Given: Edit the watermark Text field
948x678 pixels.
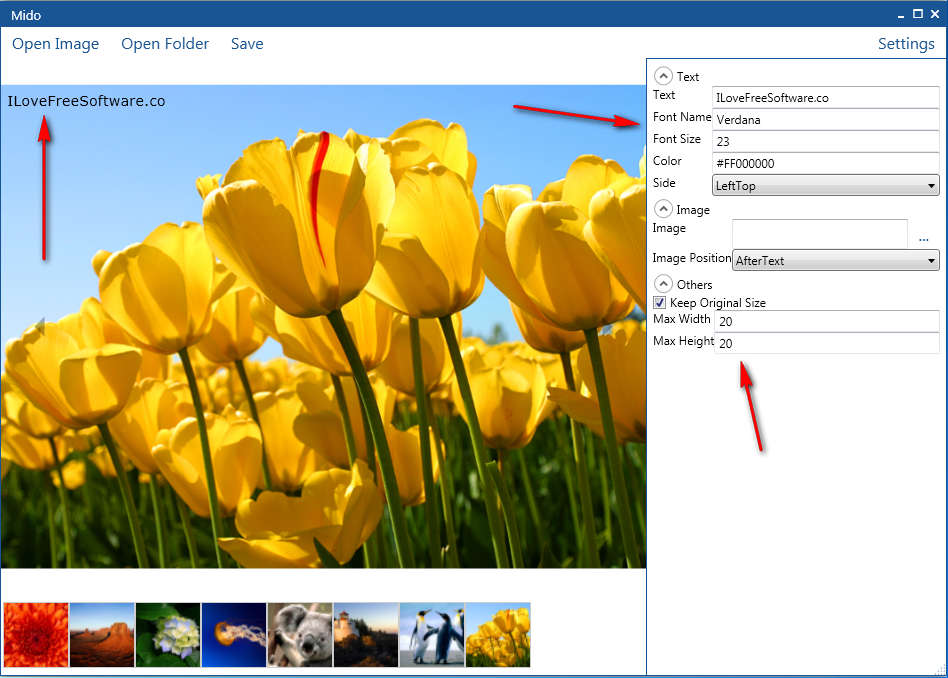Looking at the screenshot, I should (x=825, y=97).
